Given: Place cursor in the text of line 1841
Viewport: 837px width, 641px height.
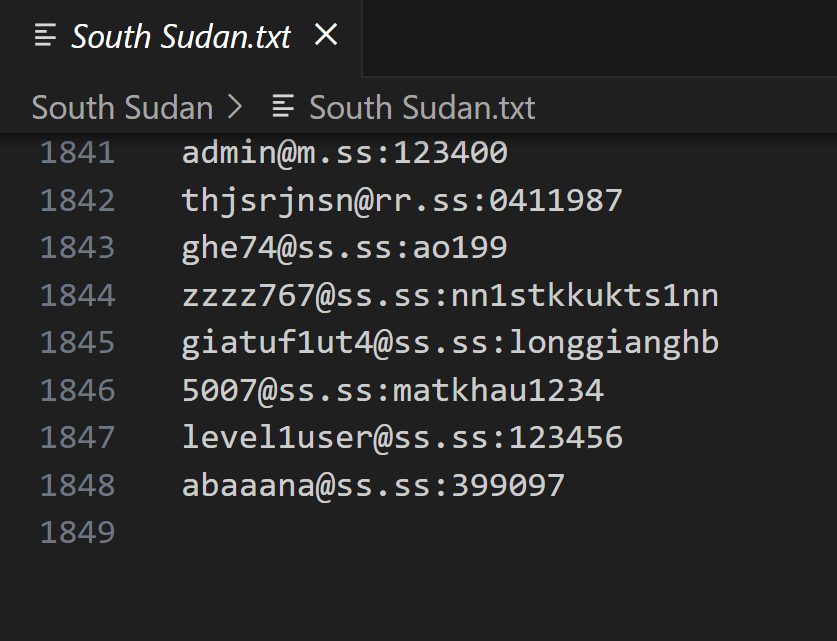Looking at the screenshot, I should (x=344, y=153).
